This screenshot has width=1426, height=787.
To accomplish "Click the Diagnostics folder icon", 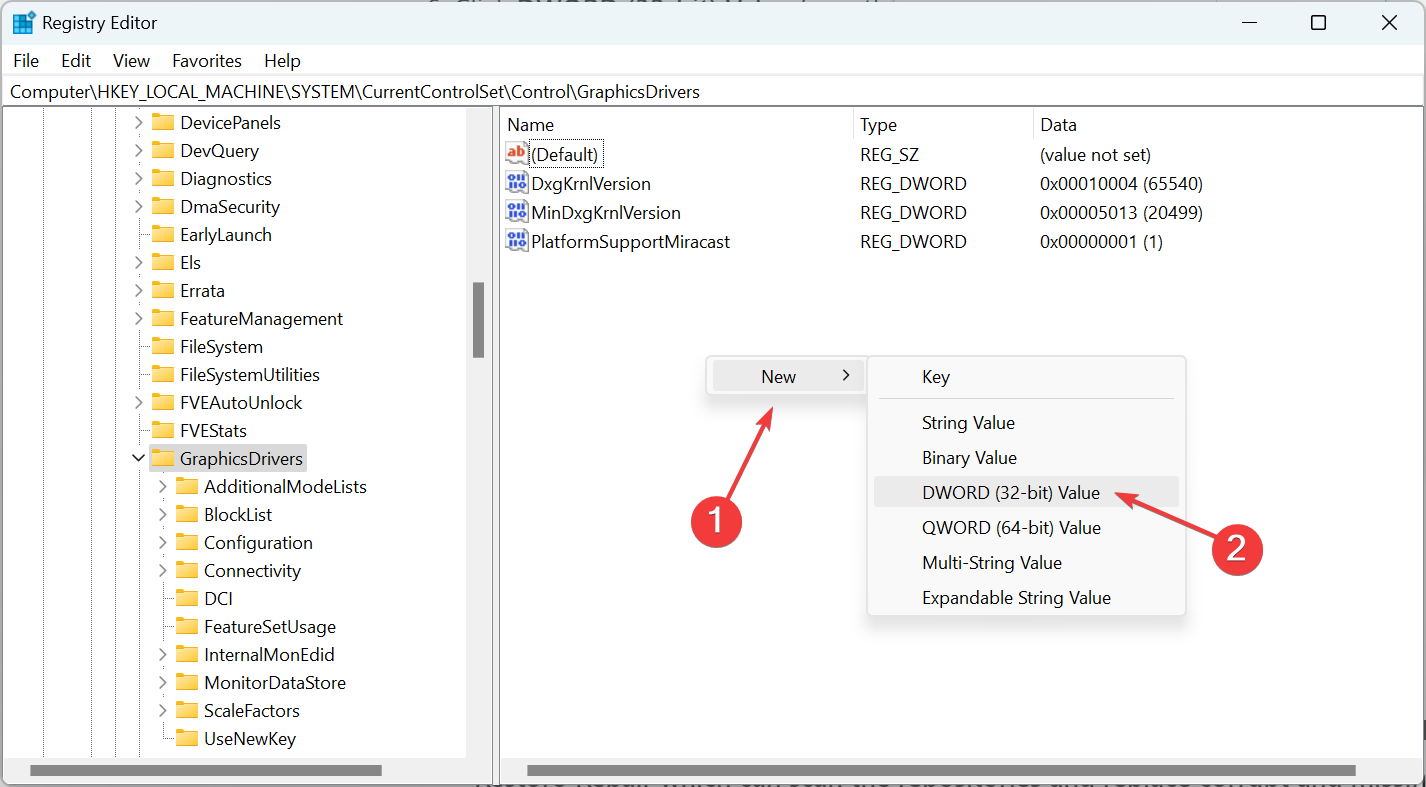I will 163,178.
